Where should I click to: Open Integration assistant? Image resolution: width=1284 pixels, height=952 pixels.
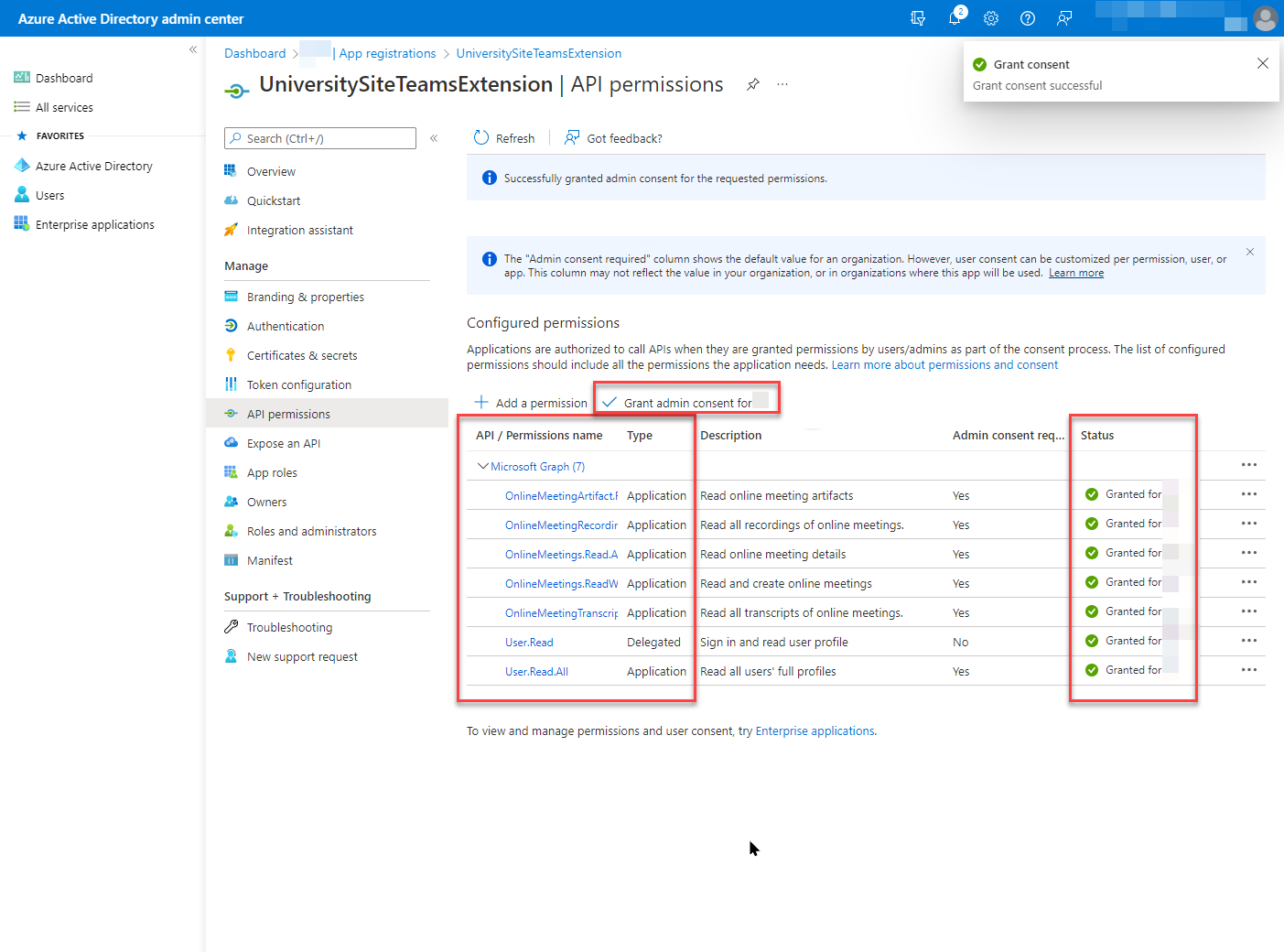(x=289, y=230)
